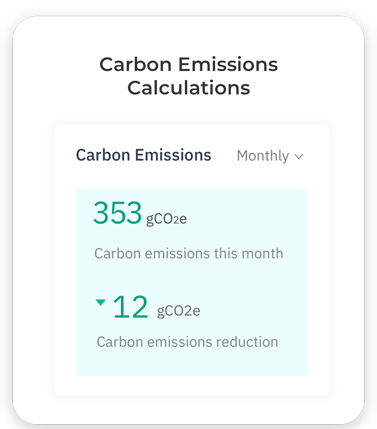Click the word 'reduction' in the bottom label
Screen dimensions: 377x429
pos(247,342)
